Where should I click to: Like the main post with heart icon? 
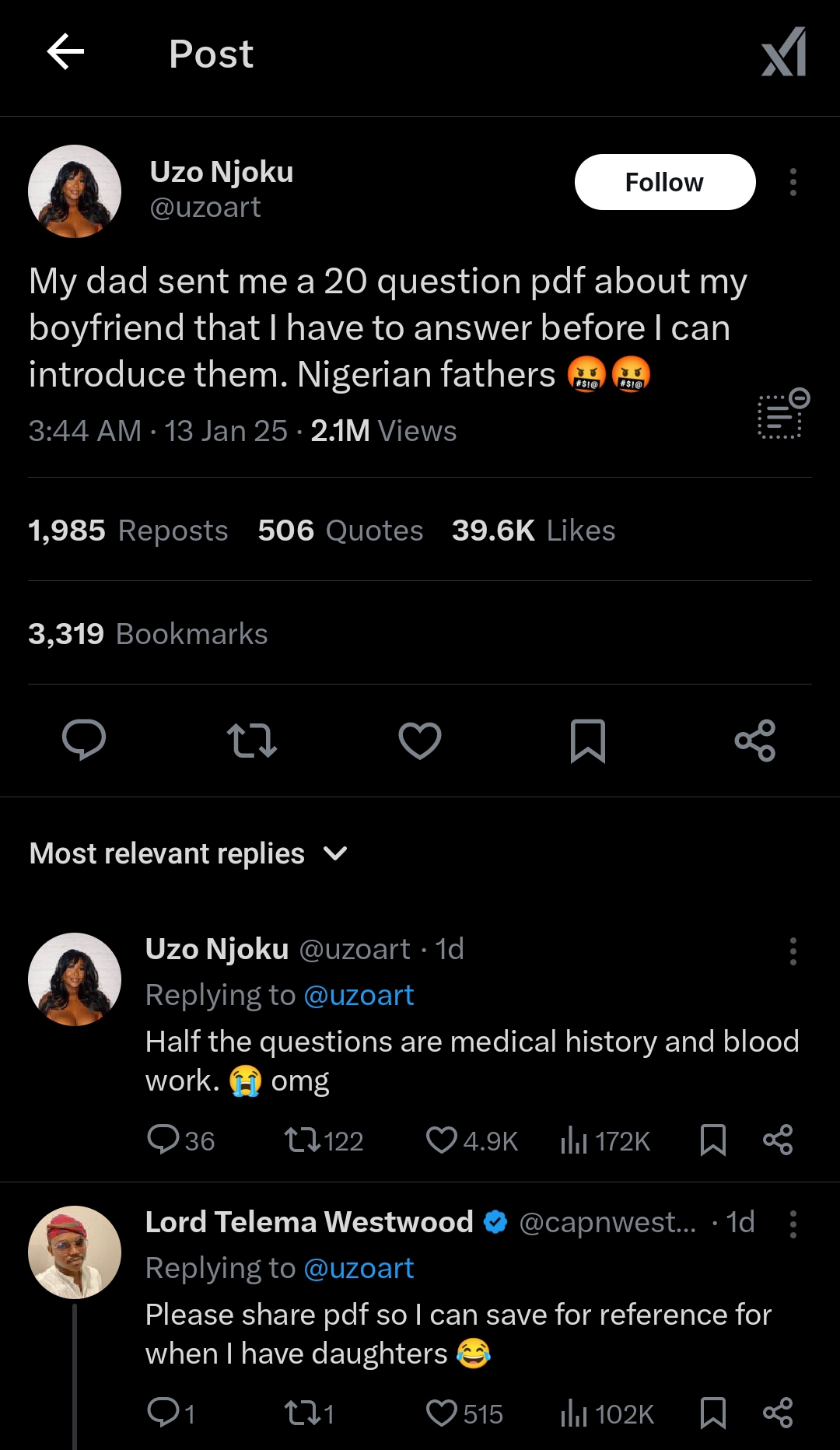[x=420, y=740]
